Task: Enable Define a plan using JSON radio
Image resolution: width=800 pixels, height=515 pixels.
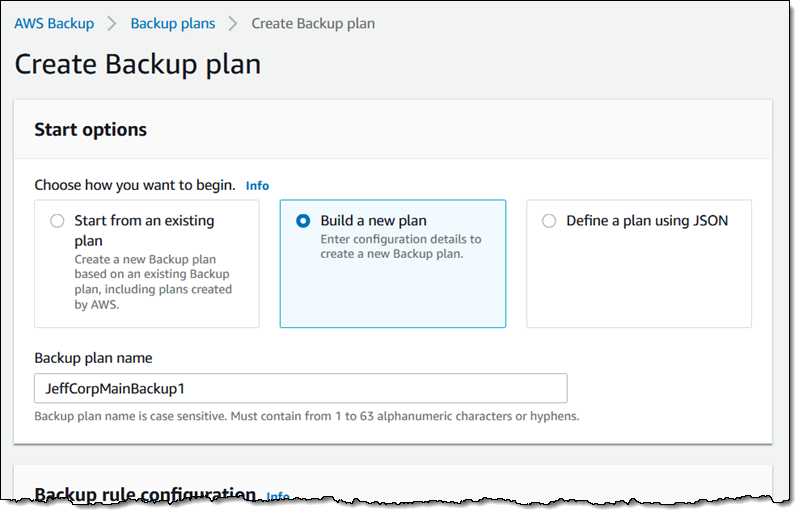Action: click(549, 221)
